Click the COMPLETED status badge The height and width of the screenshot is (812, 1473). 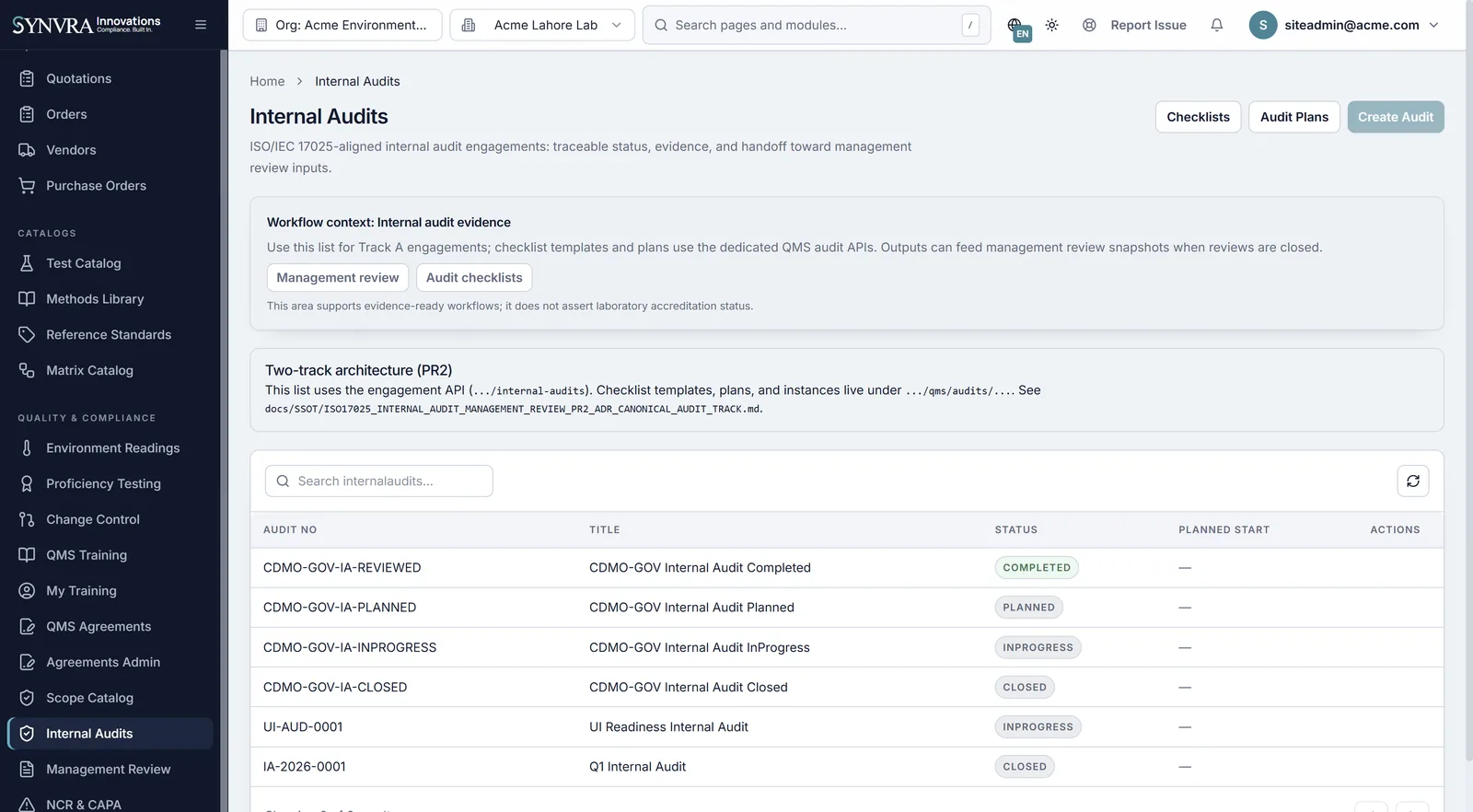[x=1037, y=568]
